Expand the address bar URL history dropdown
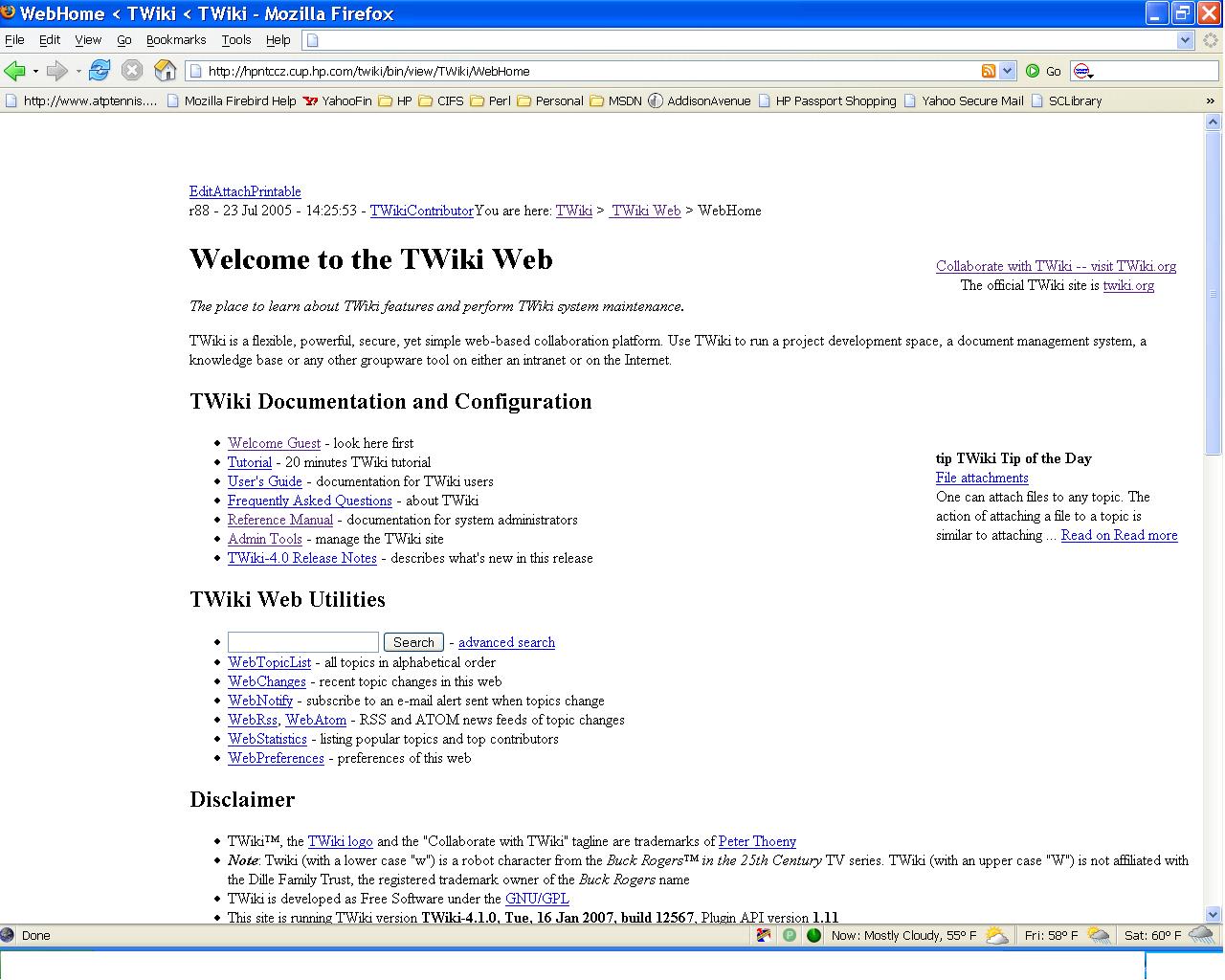The width and height of the screenshot is (1225, 980). coord(1007,71)
